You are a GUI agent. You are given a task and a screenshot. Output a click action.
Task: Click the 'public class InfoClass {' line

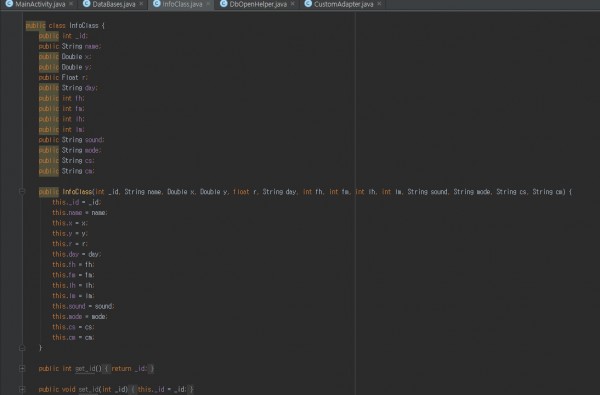tap(65, 26)
